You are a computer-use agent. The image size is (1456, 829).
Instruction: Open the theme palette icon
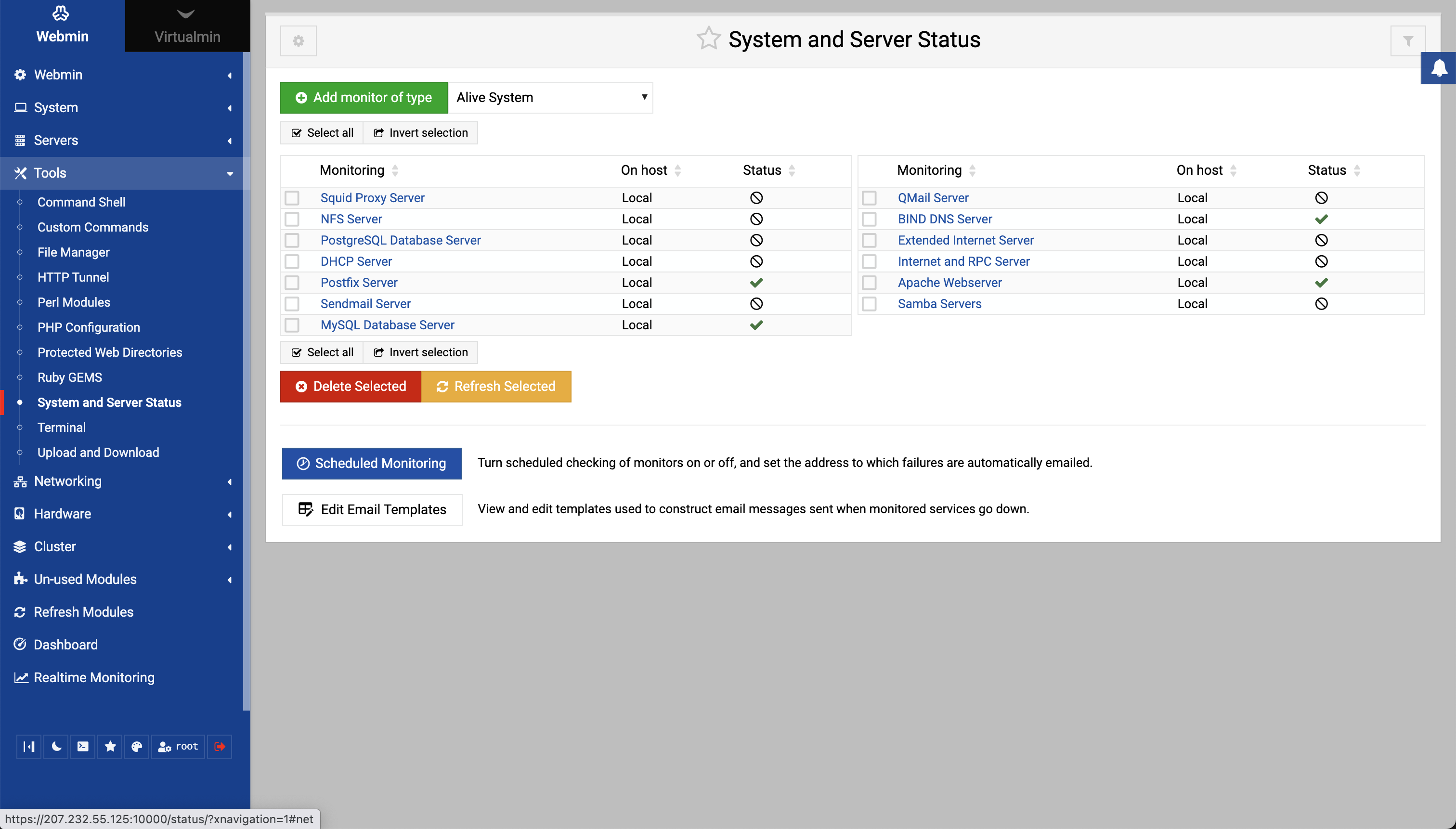(137, 747)
